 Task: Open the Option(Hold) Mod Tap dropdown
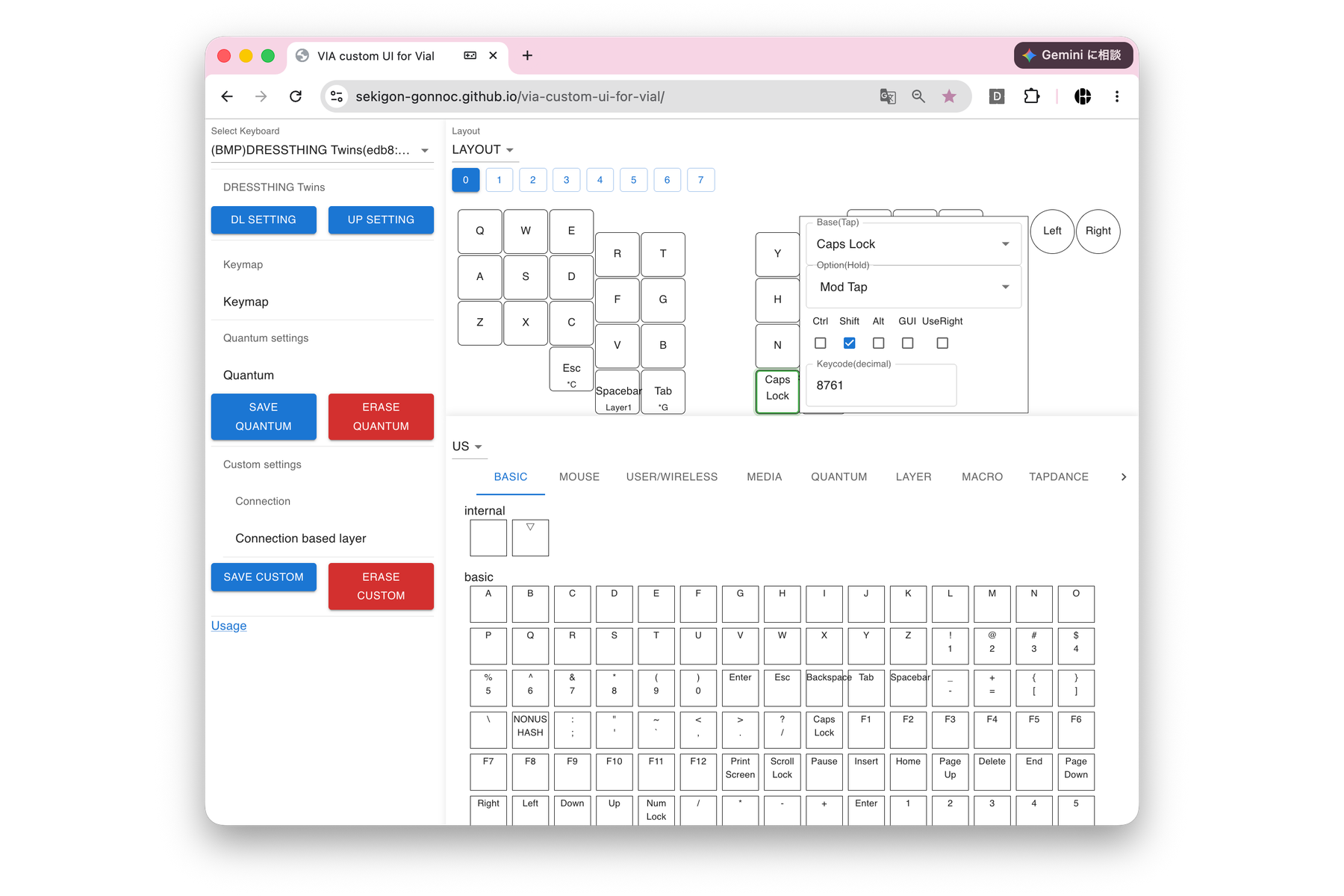click(x=913, y=287)
